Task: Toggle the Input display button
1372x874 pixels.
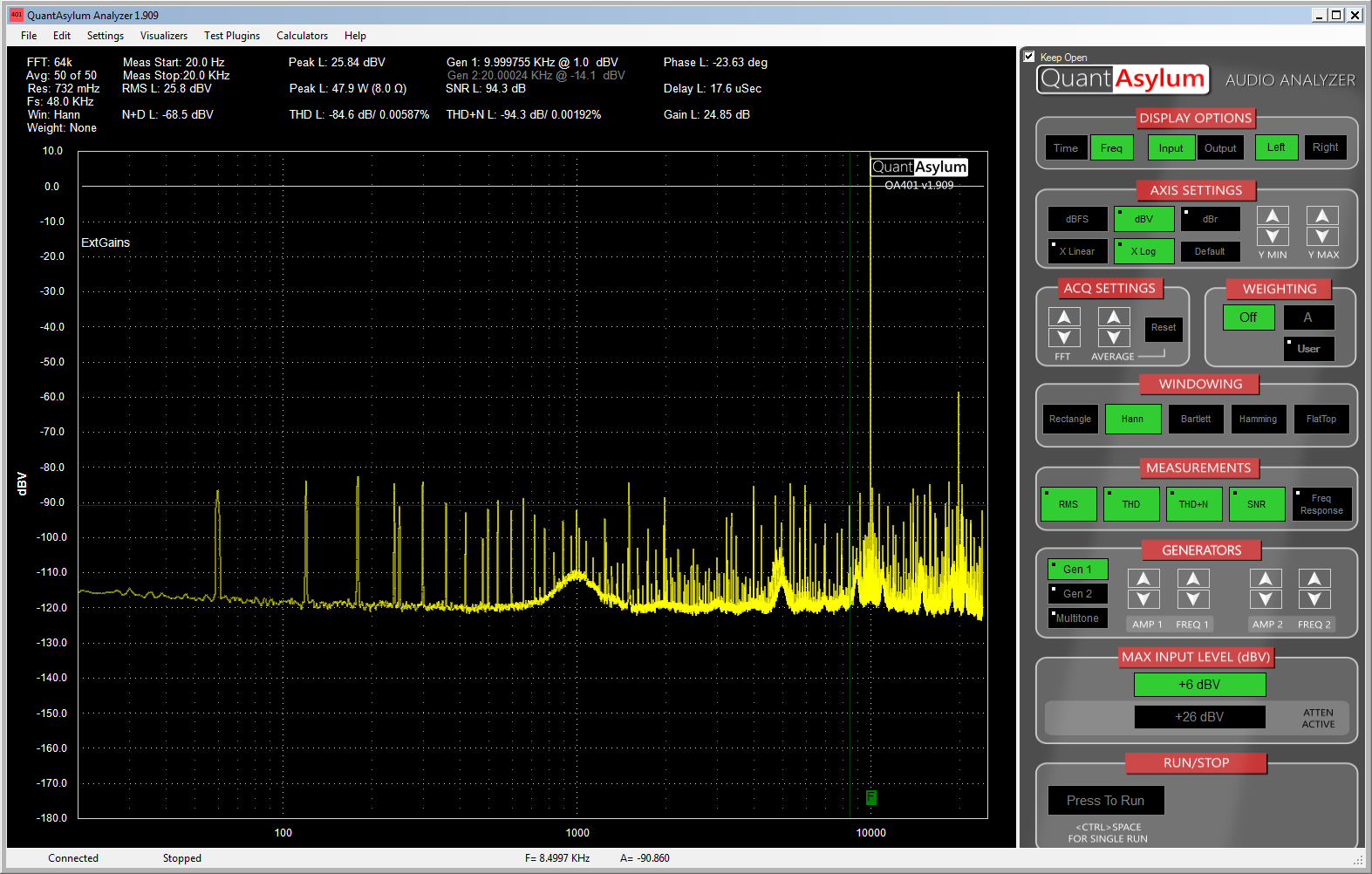Action: tap(1171, 147)
